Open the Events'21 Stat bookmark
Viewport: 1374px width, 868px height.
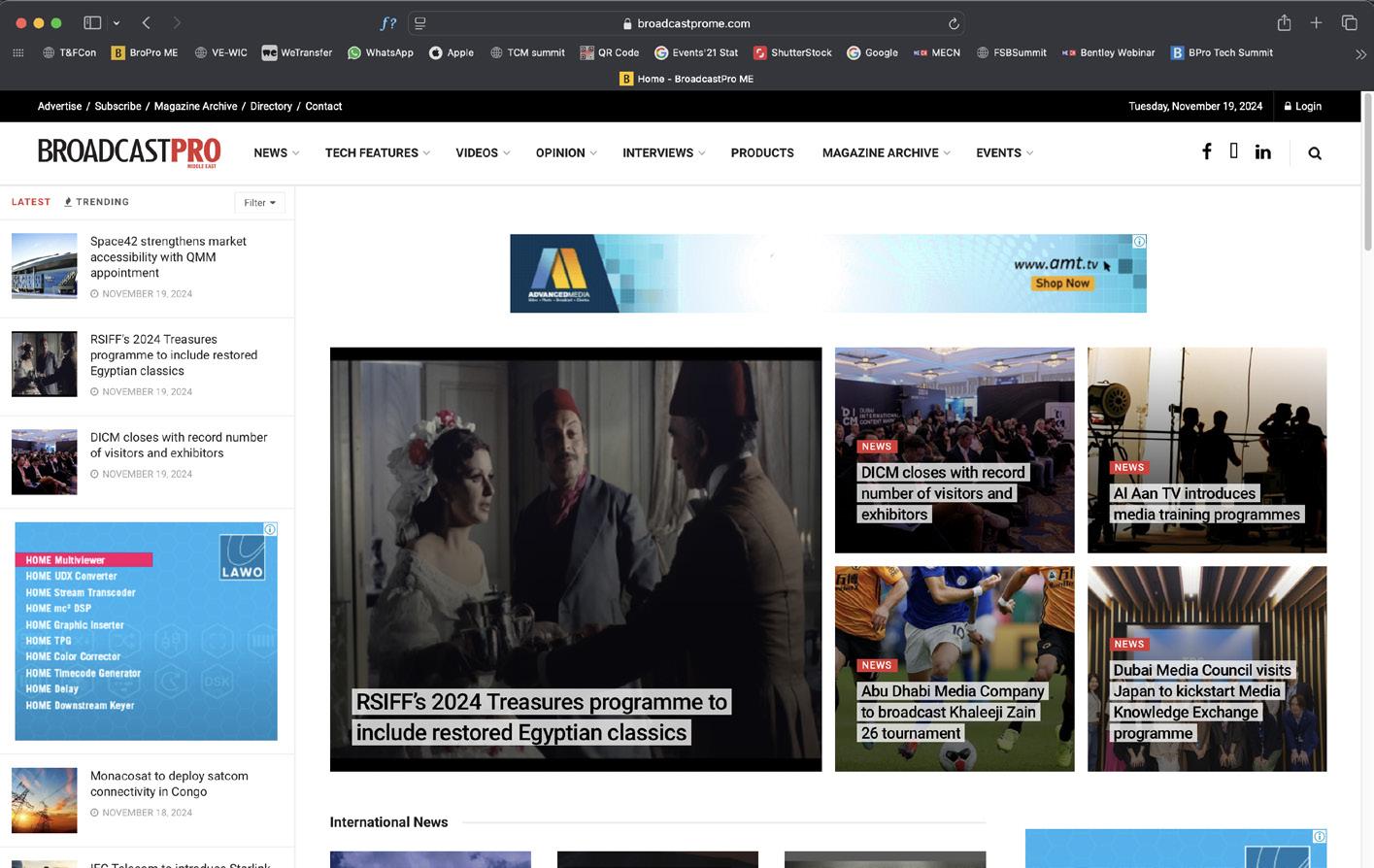tap(696, 52)
